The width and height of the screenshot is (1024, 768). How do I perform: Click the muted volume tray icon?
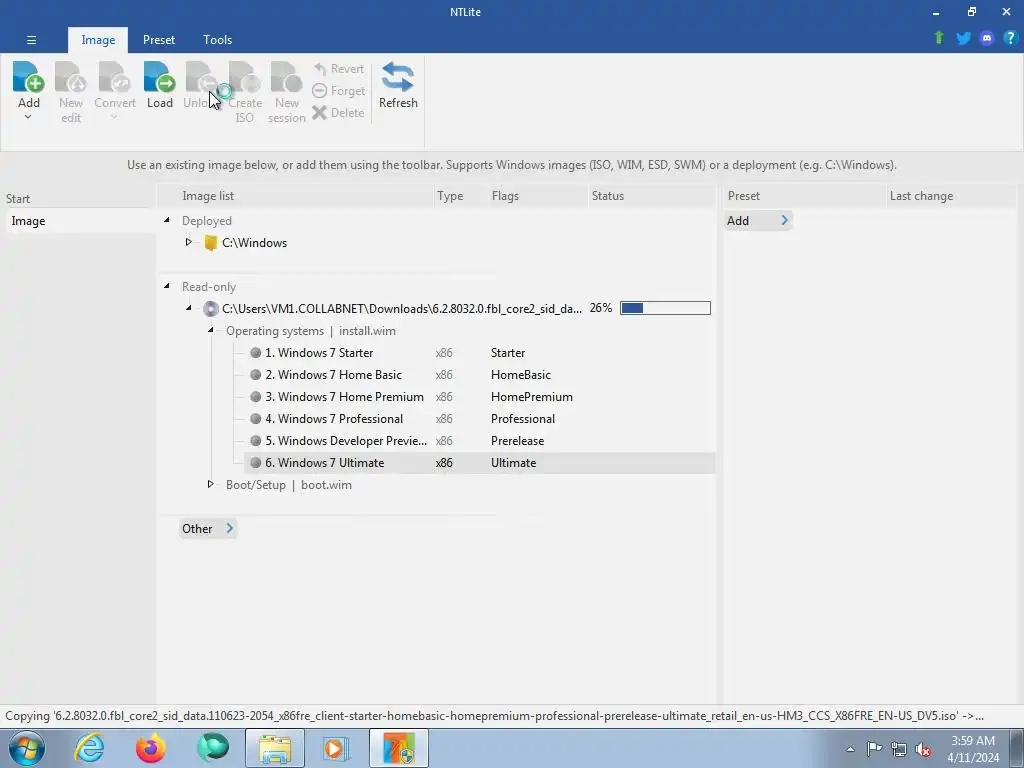pyautogui.click(x=923, y=749)
